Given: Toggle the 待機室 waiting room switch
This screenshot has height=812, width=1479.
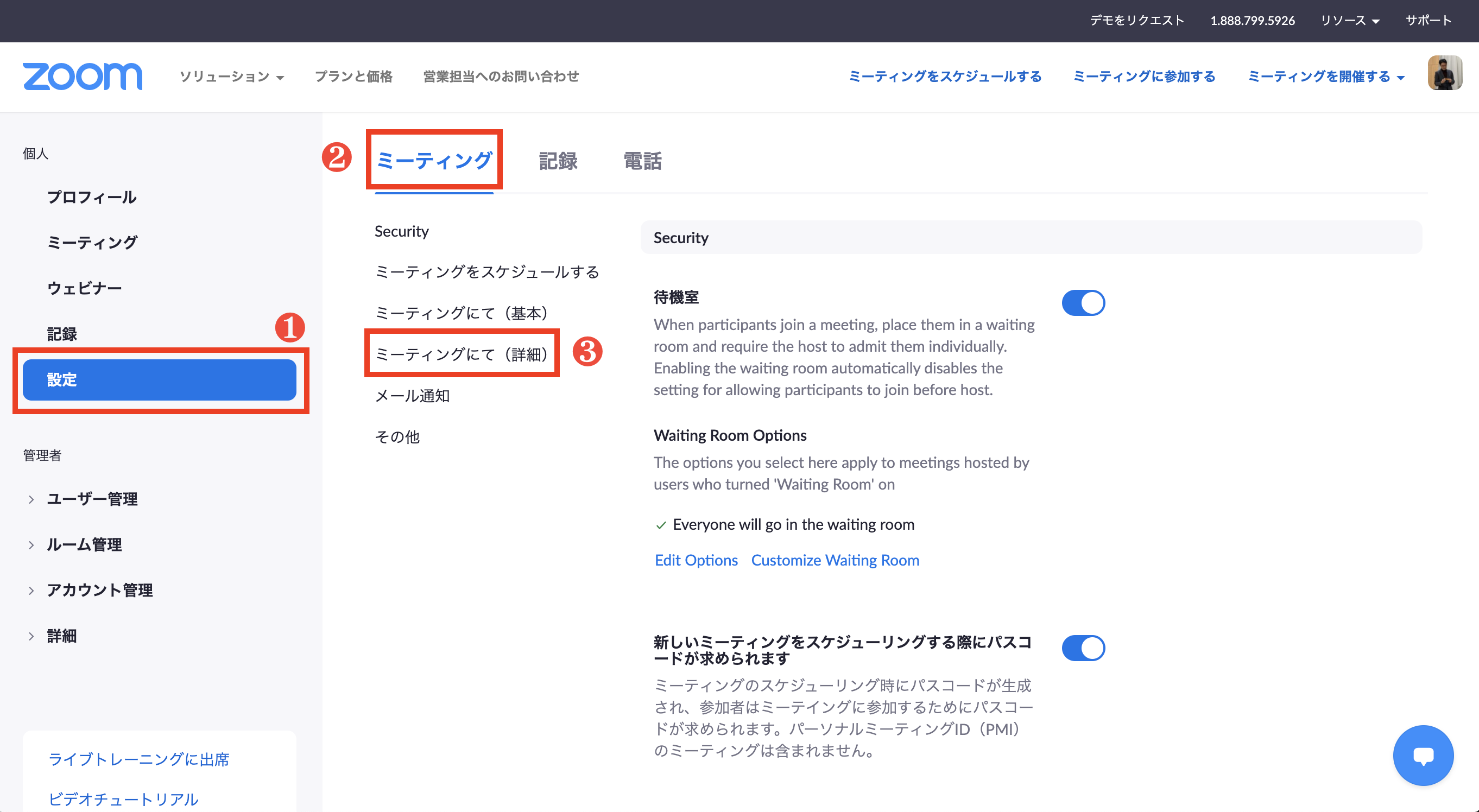Looking at the screenshot, I should 1083,303.
